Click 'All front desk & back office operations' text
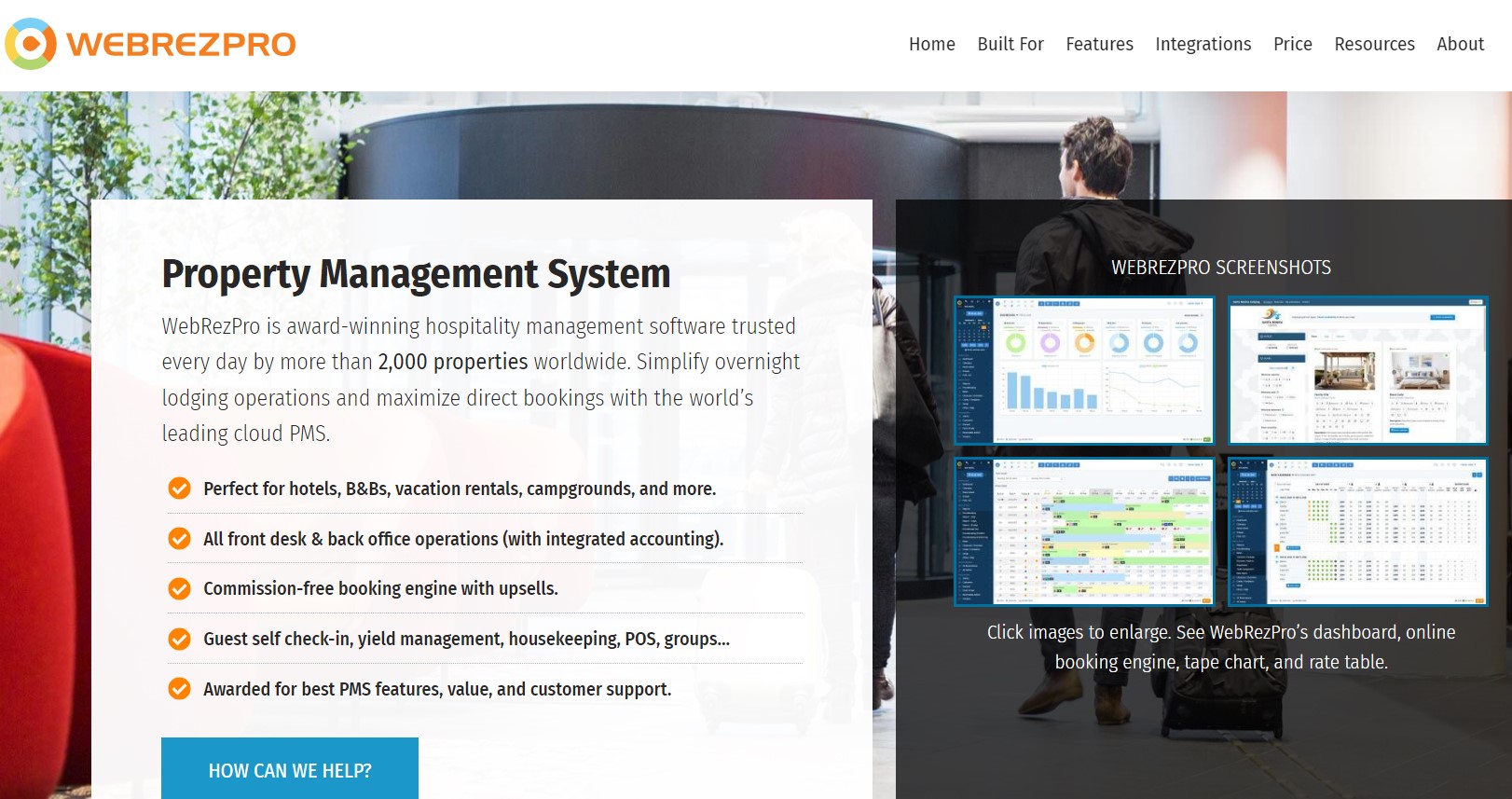The image size is (1512, 799). point(463,539)
